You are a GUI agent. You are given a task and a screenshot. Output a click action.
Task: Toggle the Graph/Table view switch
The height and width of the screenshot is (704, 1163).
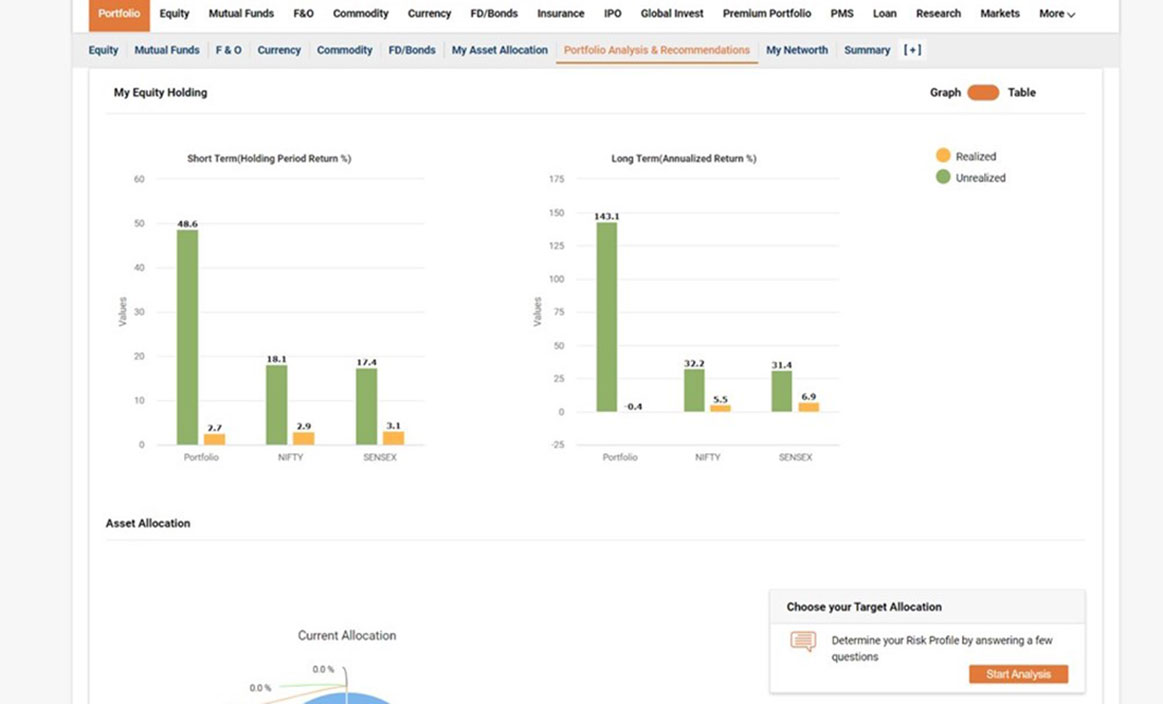(984, 93)
